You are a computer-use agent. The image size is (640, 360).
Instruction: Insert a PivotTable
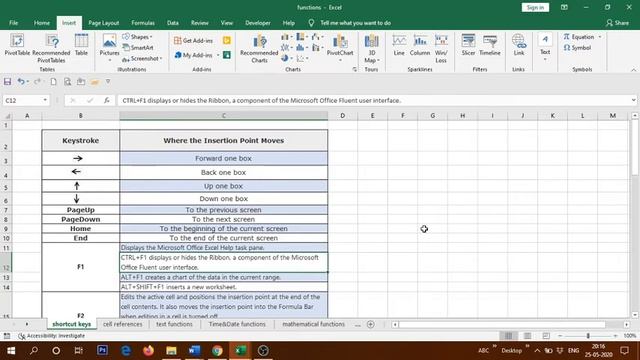17,45
